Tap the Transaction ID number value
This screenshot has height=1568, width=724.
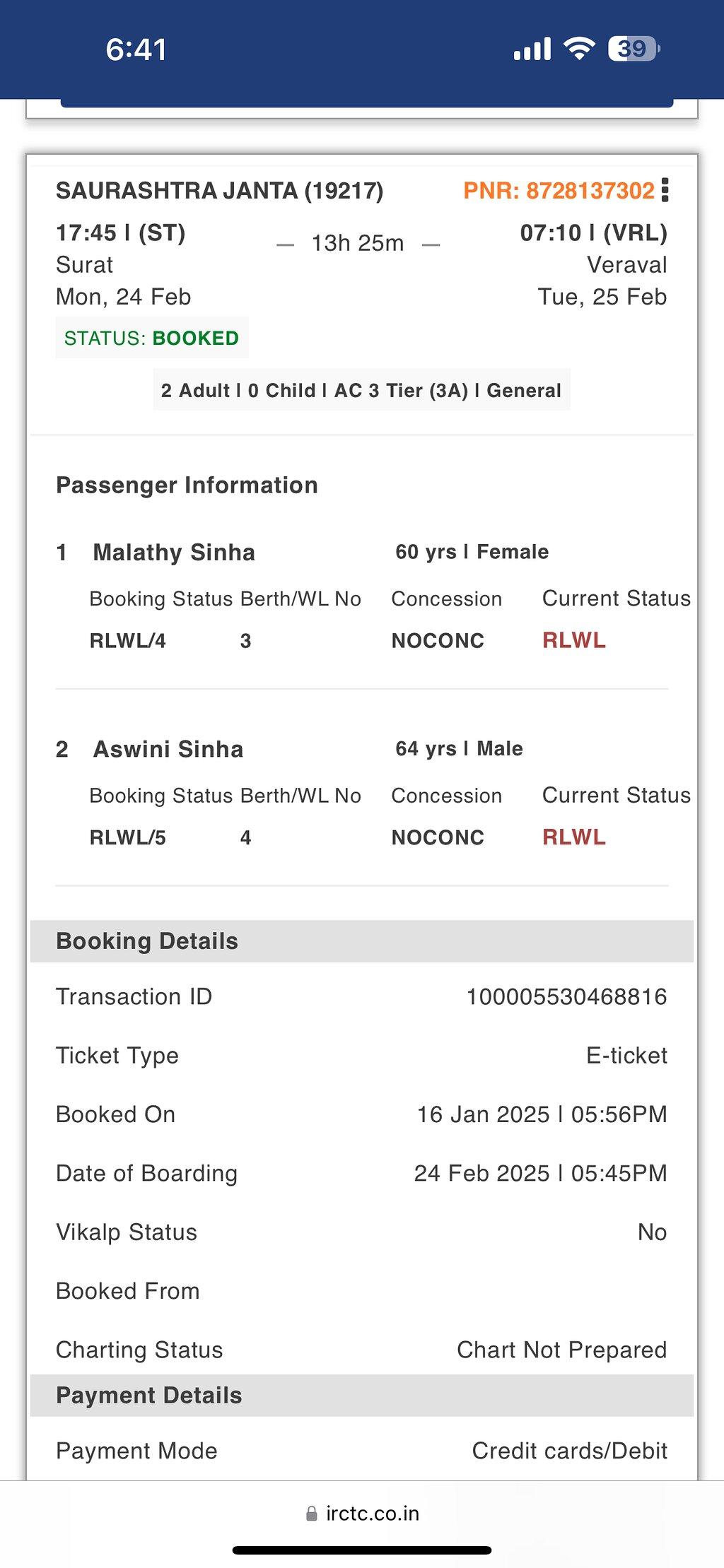pos(567,996)
